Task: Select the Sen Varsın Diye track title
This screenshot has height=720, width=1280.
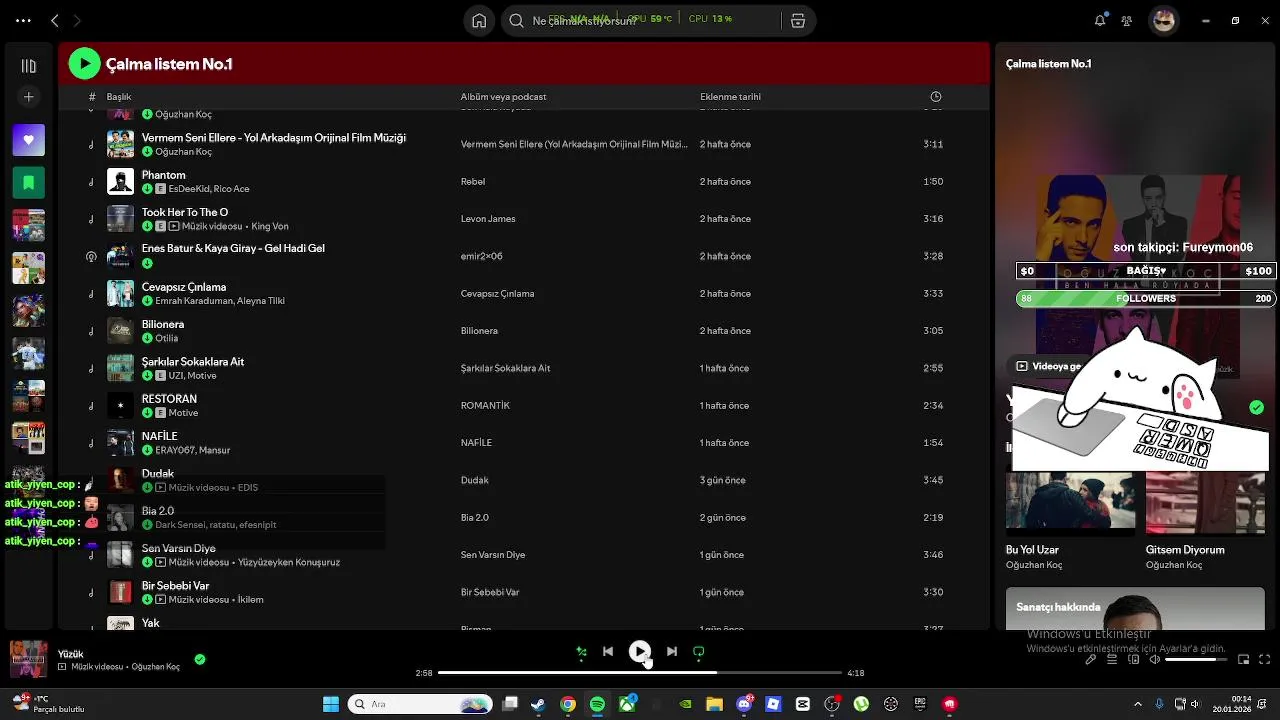Action: 179,548
